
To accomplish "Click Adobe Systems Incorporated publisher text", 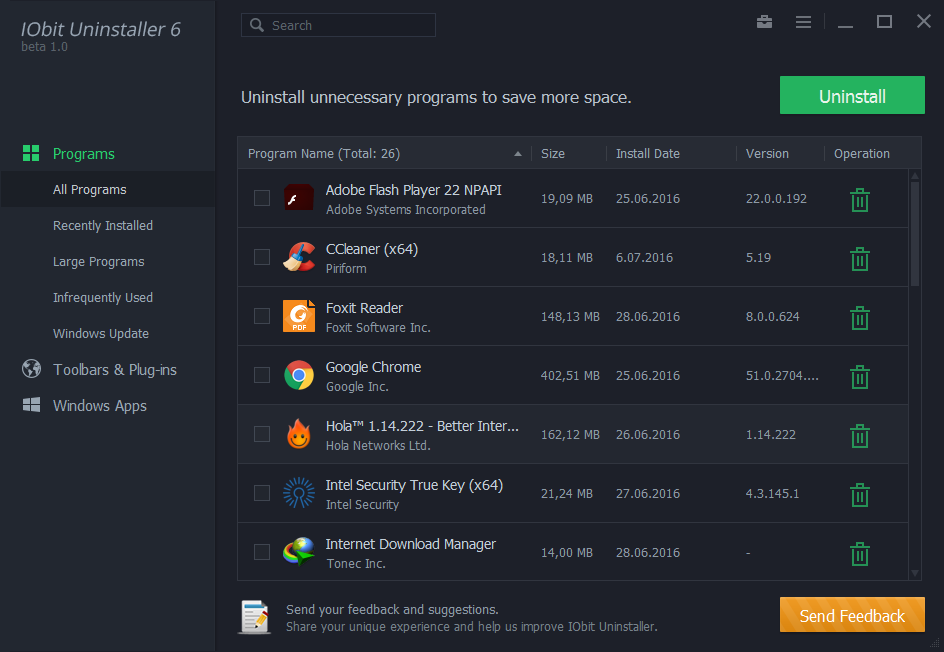I will [x=406, y=210].
